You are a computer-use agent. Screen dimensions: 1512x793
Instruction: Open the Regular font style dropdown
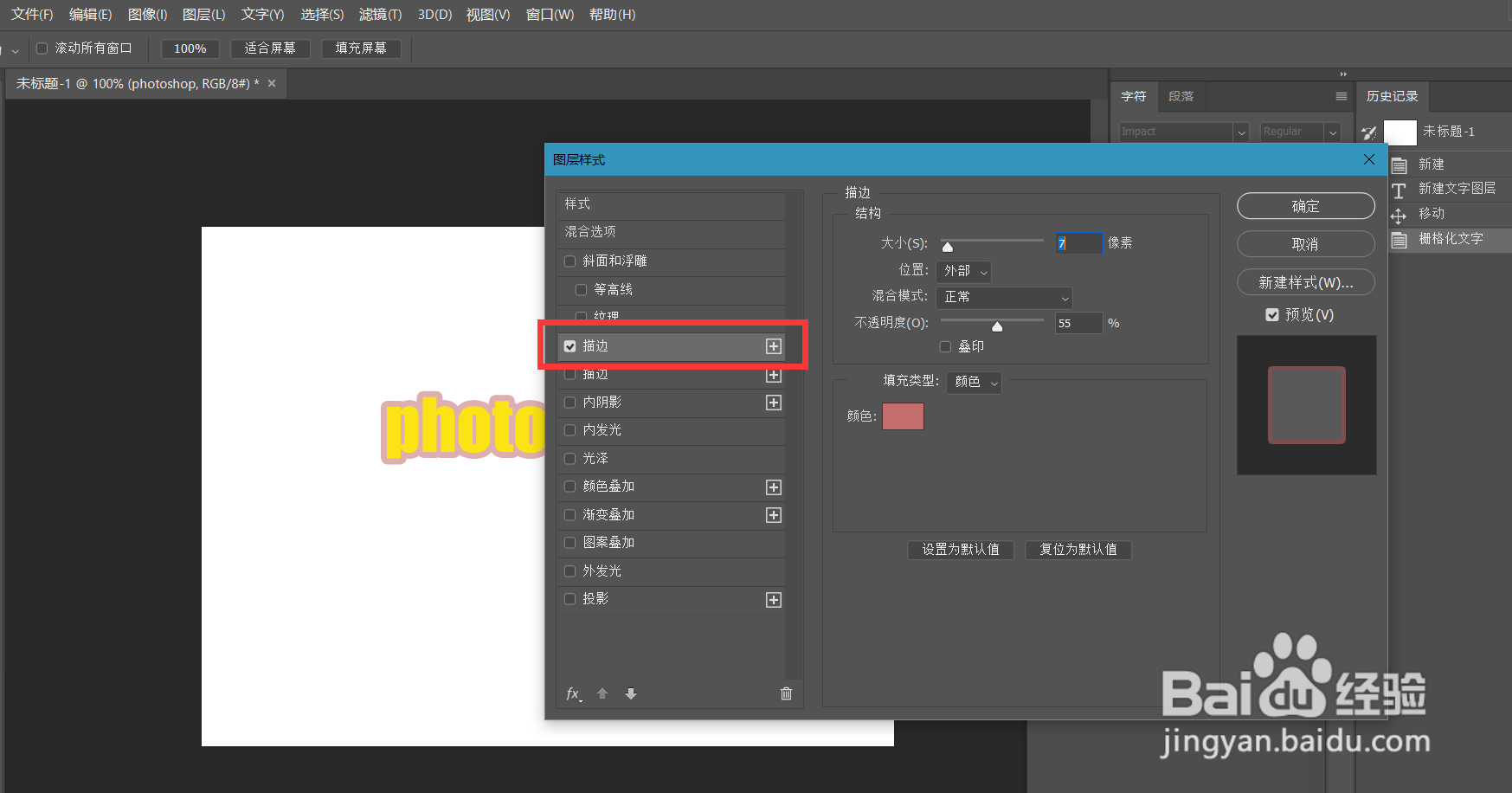(x=1333, y=132)
